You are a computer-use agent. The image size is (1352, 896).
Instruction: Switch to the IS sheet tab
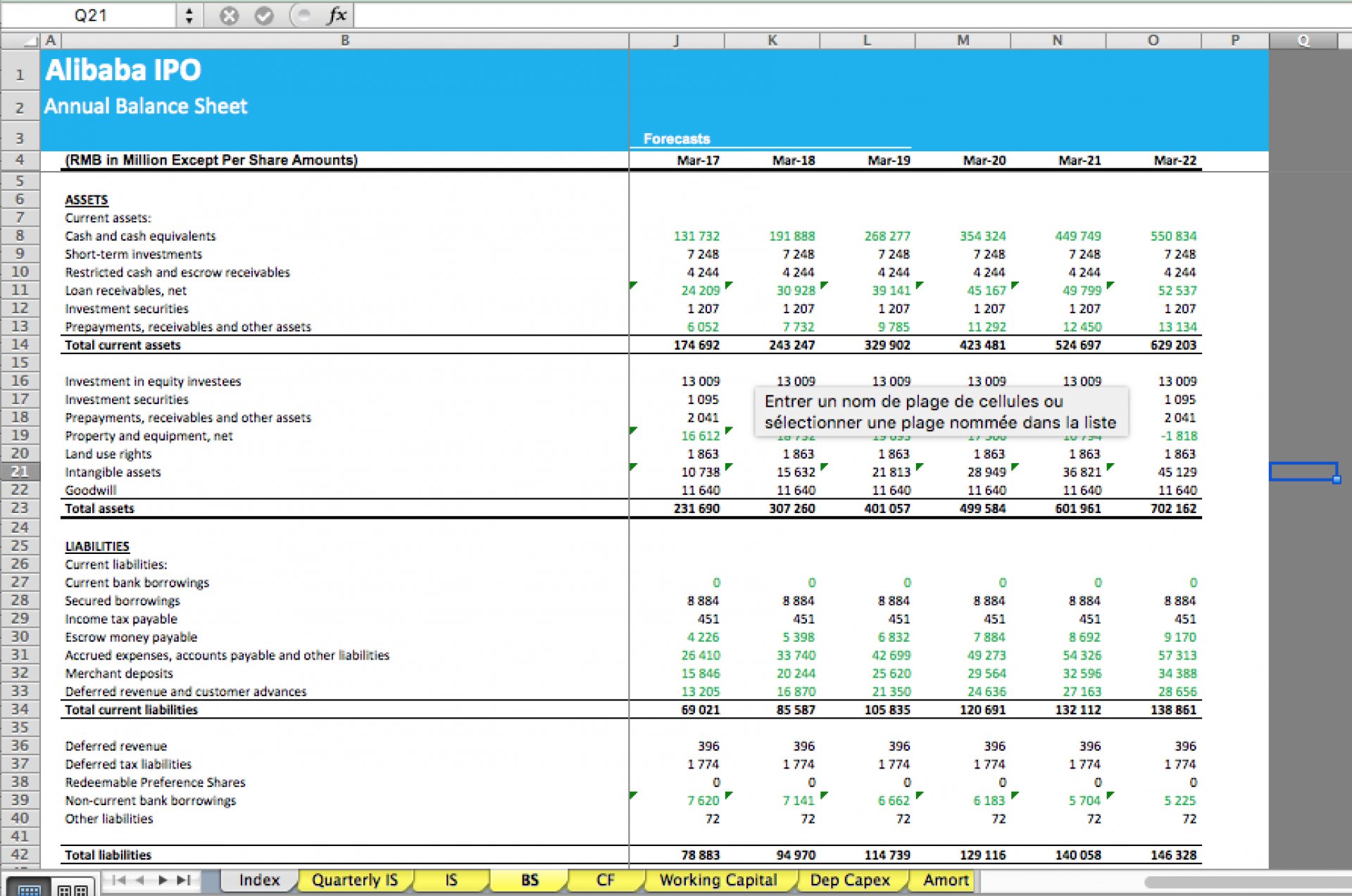[x=451, y=880]
